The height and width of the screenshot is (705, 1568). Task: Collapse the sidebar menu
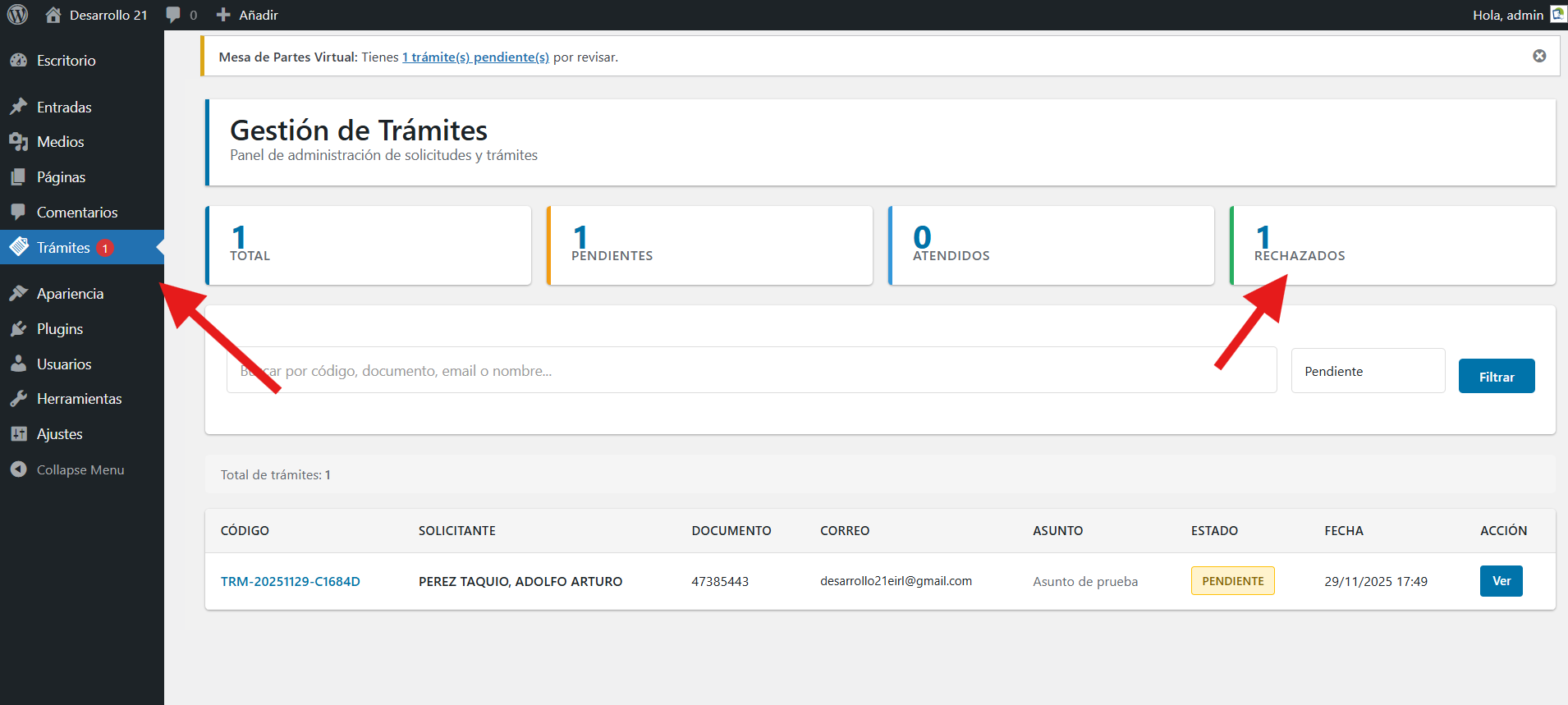click(x=80, y=470)
